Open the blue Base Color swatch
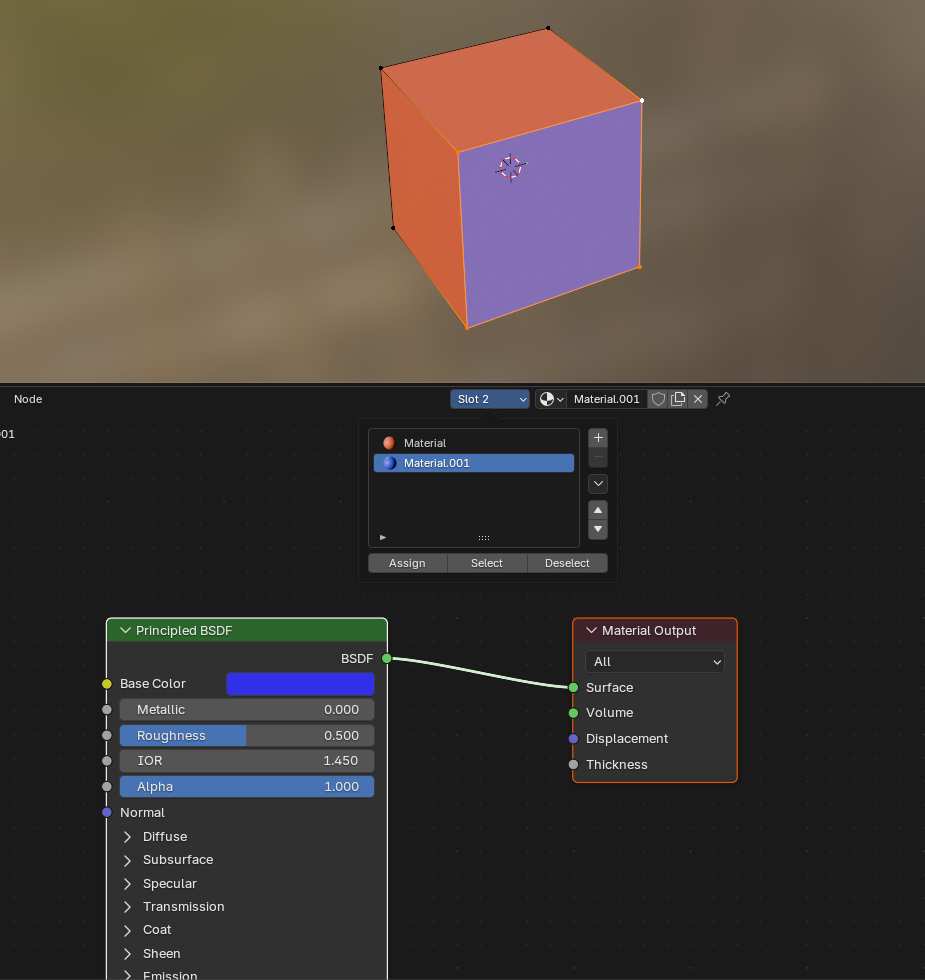The height and width of the screenshot is (980, 925). point(300,684)
